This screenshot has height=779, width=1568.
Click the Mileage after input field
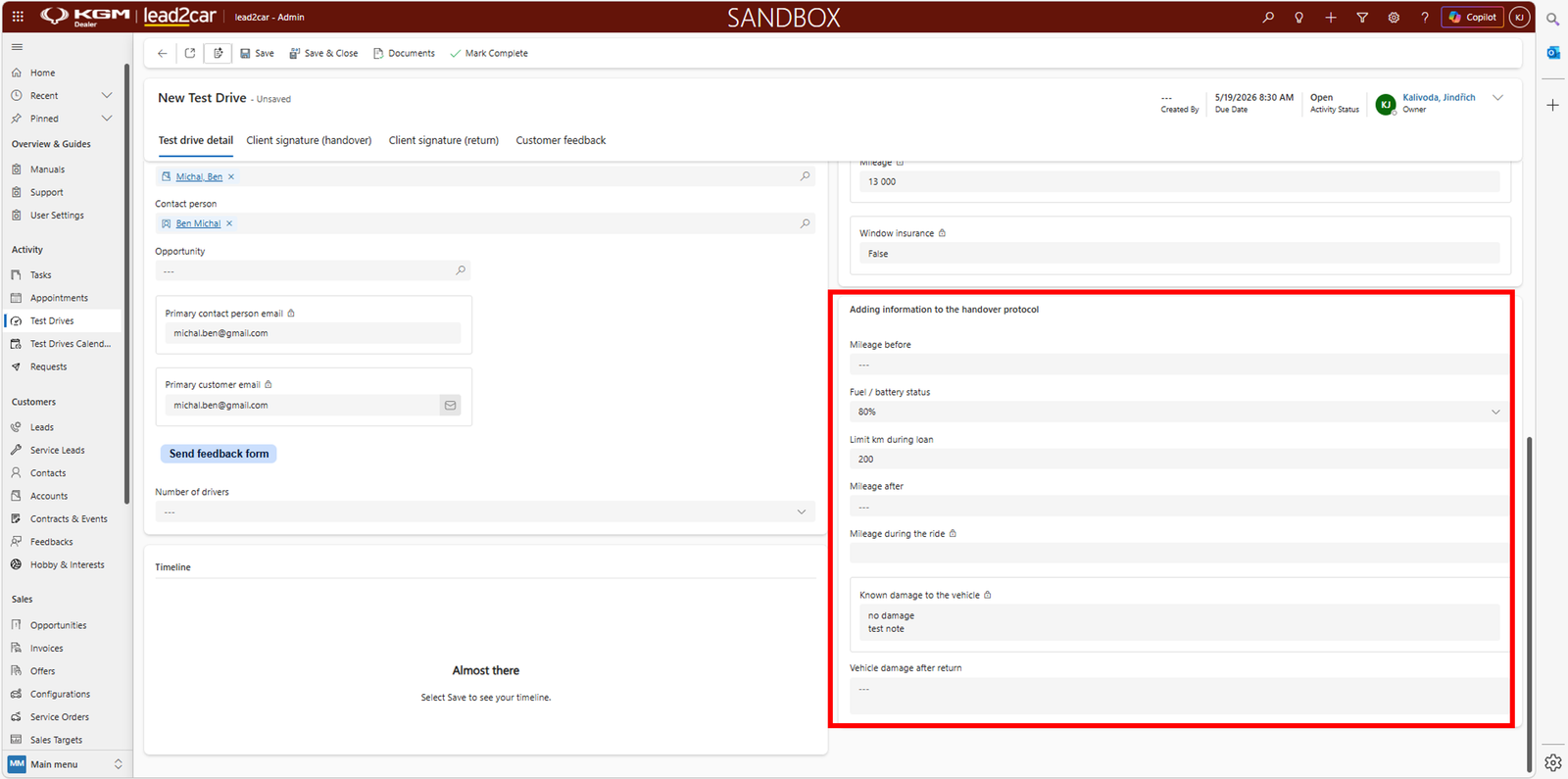(1179, 507)
